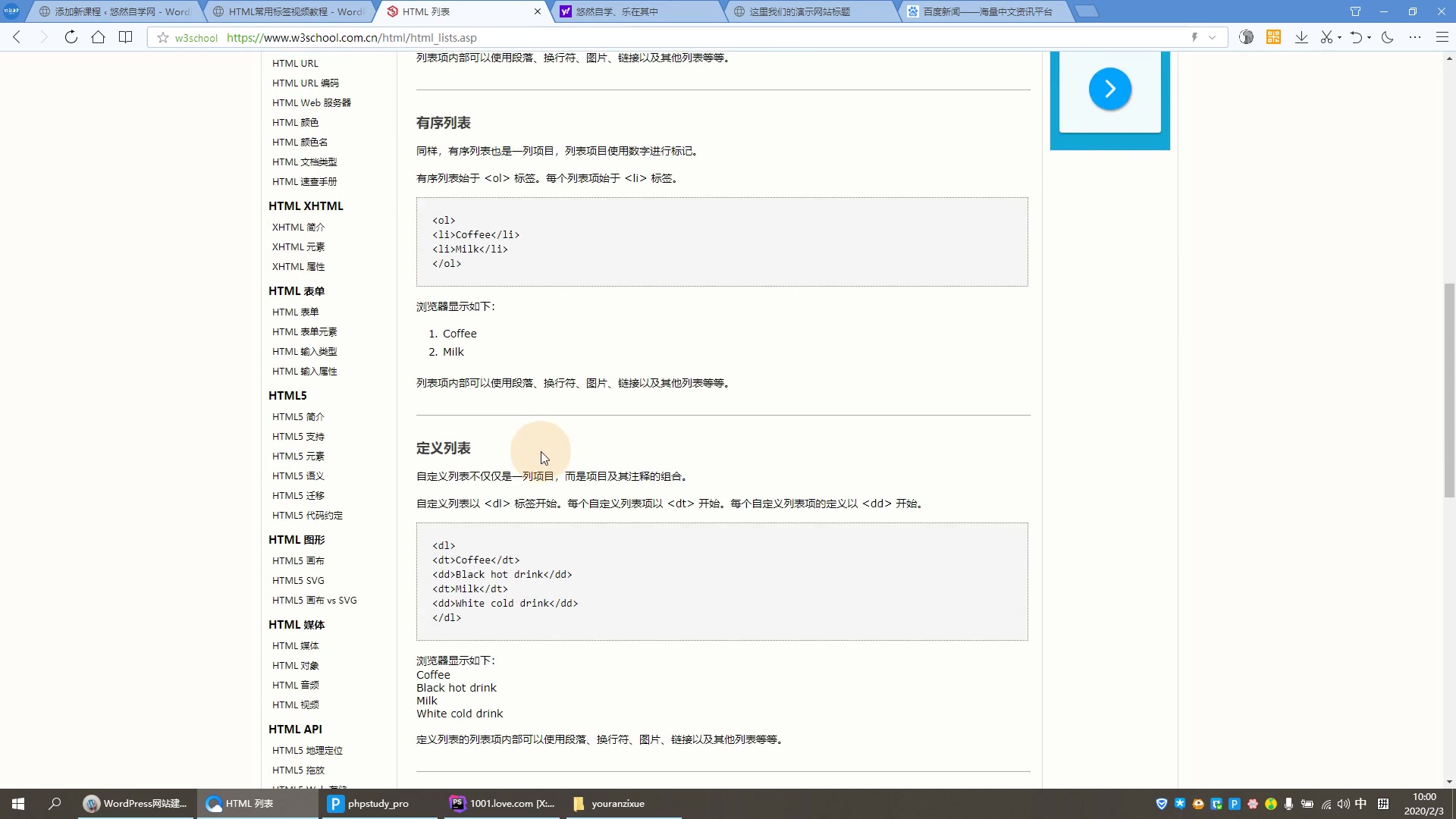Close the HTML 列表 tab
This screenshot has width=1456, height=819.
click(x=538, y=11)
